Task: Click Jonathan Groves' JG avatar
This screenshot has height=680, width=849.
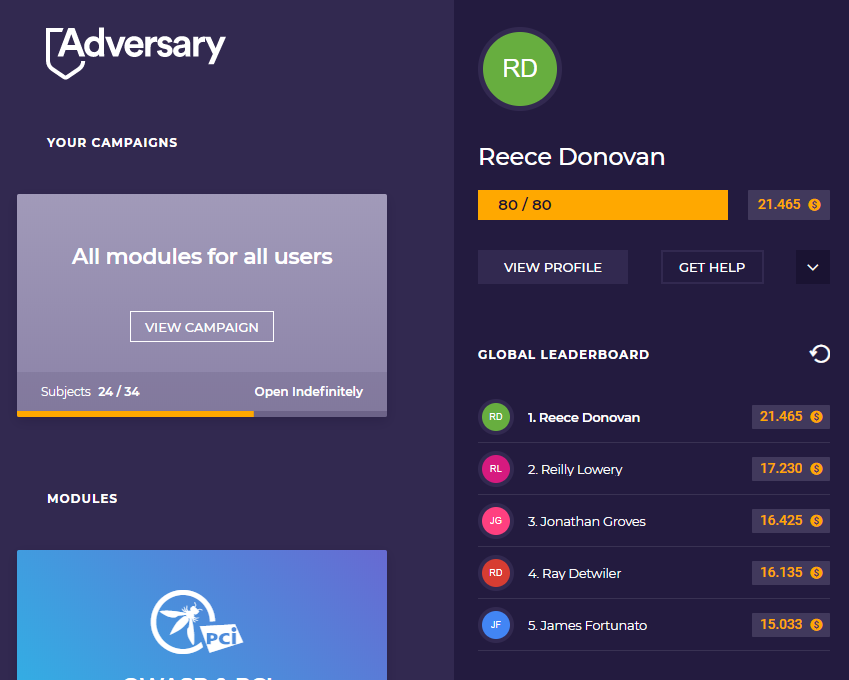Action: pyautogui.click(x=496, y=521)
